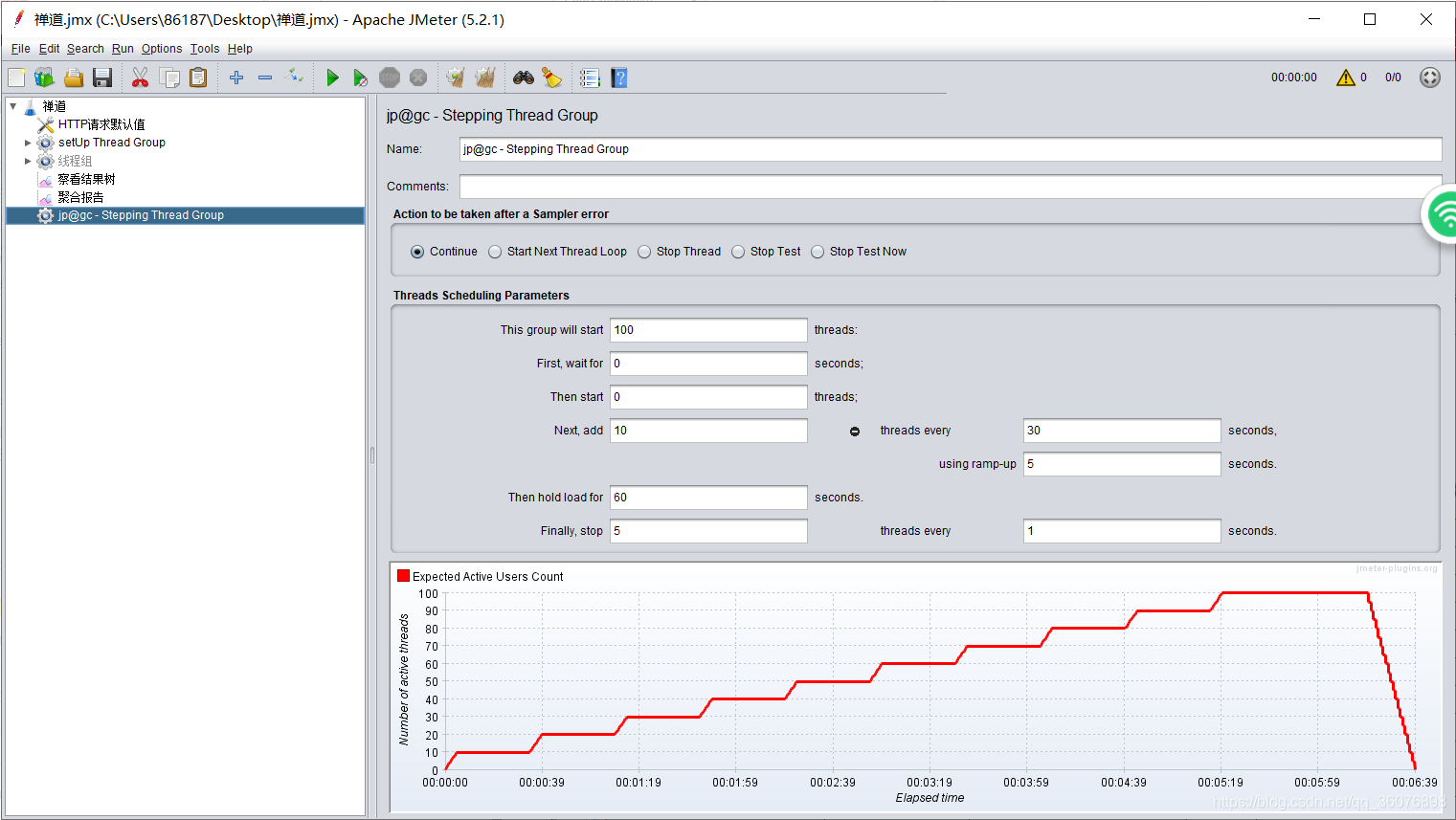Image resolution: width=1456 pixels, height=820 pixels.
Task: Choose the Stop Test Now option
Action: [818, 252]
